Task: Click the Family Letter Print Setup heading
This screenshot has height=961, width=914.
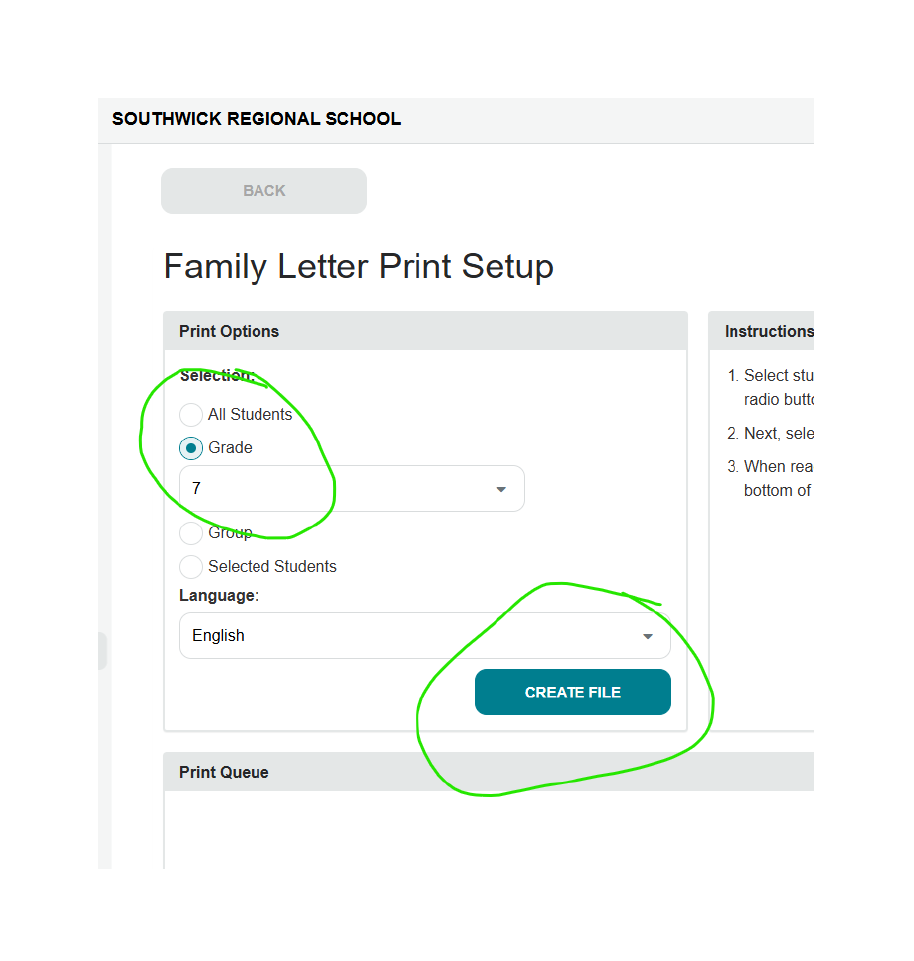Action: coord(358,267)
